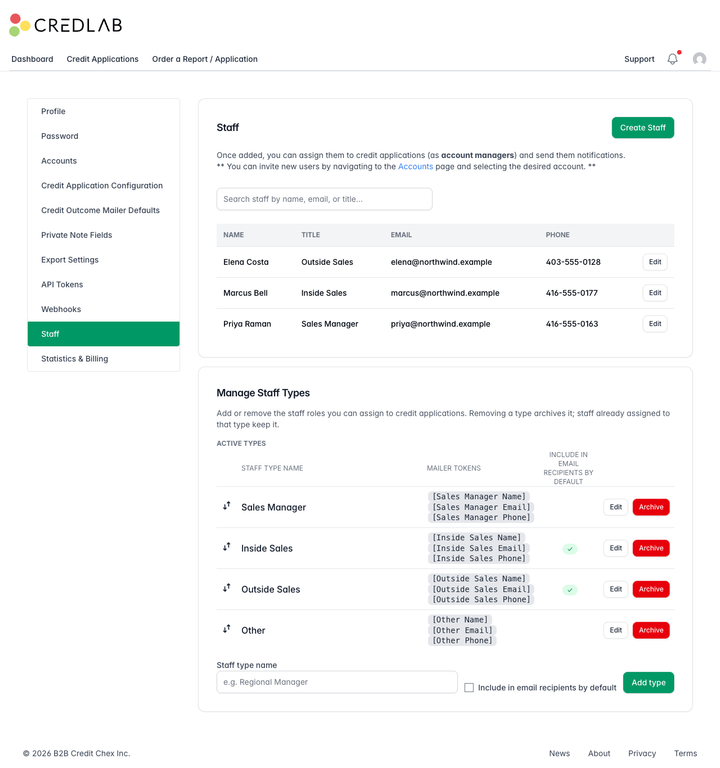
Task: Click Outside Sales default-recipient check icon
Action: 570,590
